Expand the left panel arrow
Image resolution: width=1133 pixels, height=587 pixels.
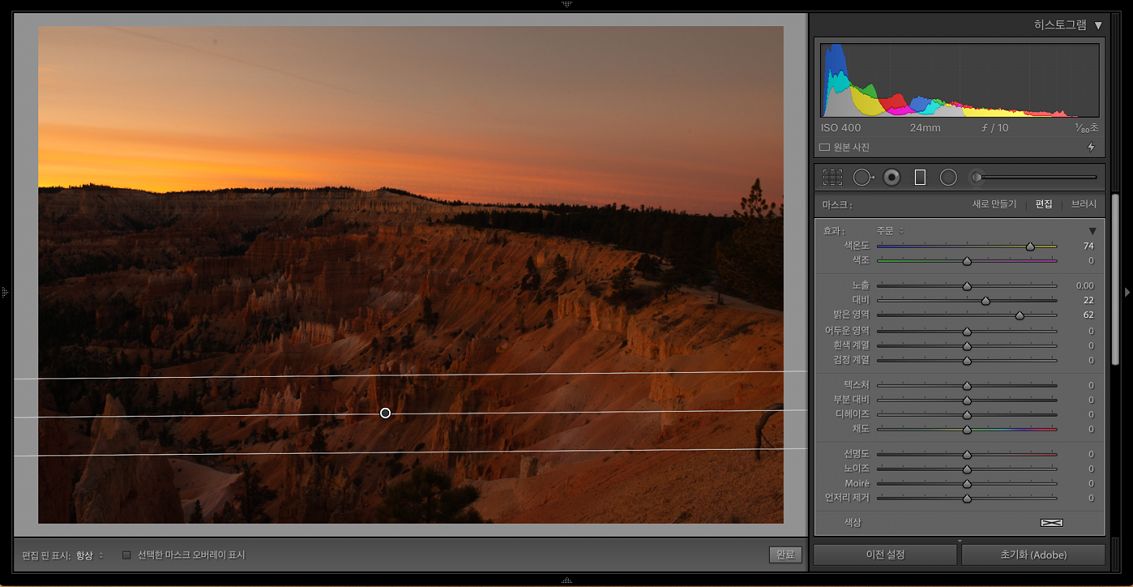(4, 292)
